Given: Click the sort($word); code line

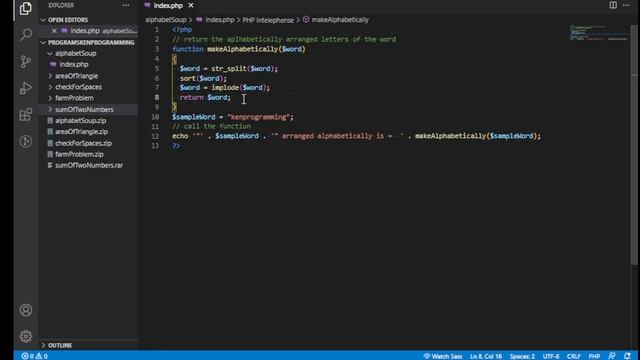Looking at the screenshot, I should 203,78.
